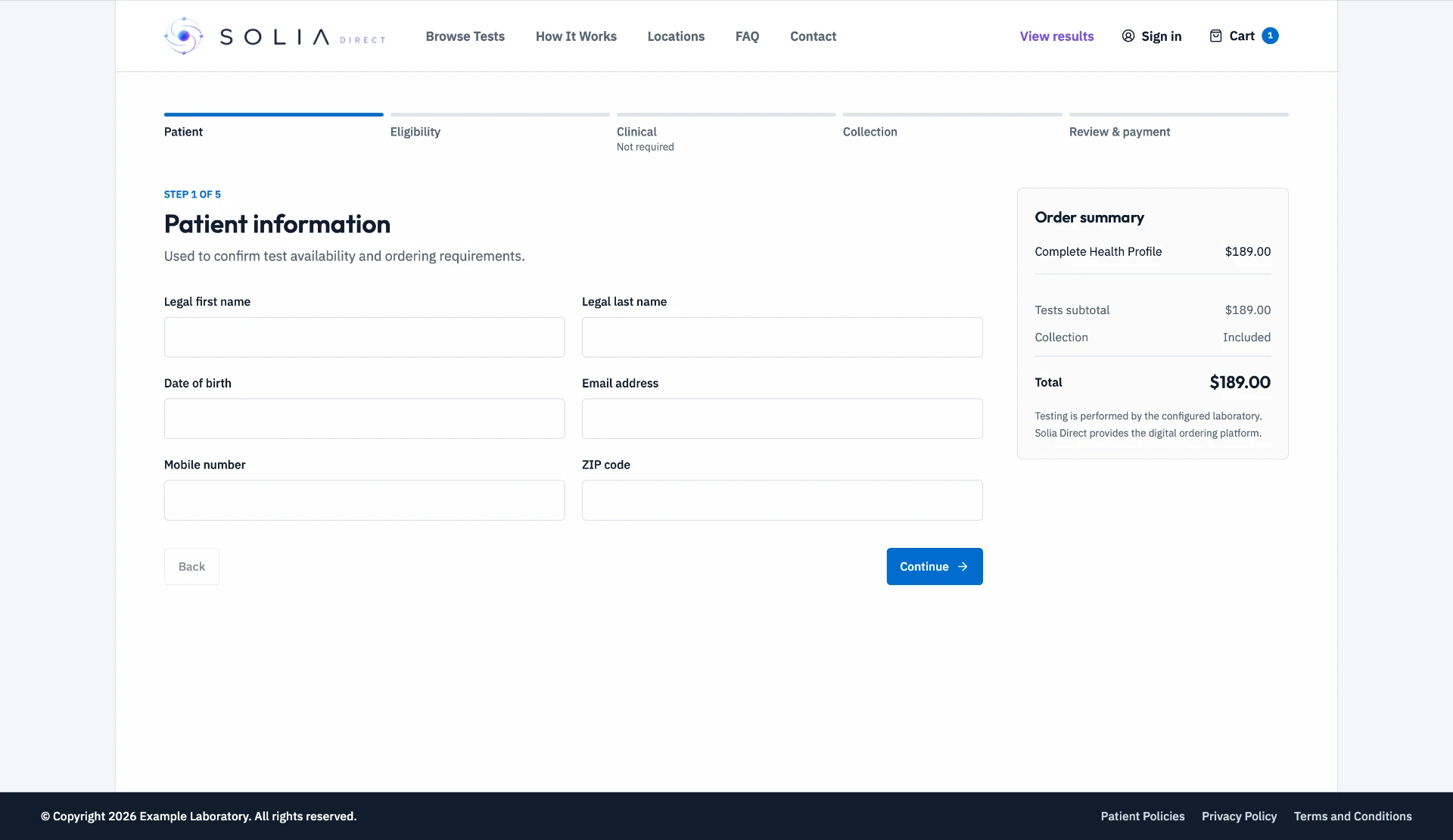Viewport: 1453px width, 840px height.
Task: Click the 'Tests subtotal' label
Action: coord(1072,310)
